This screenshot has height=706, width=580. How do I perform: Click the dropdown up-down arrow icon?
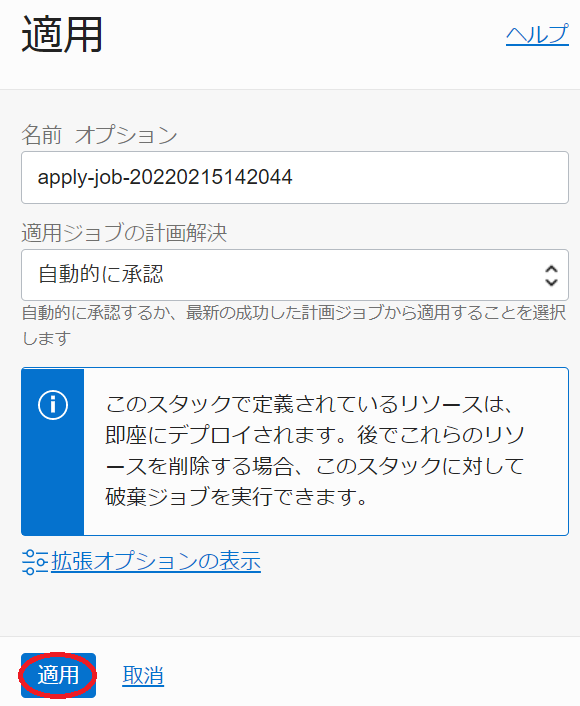(551, 275)
